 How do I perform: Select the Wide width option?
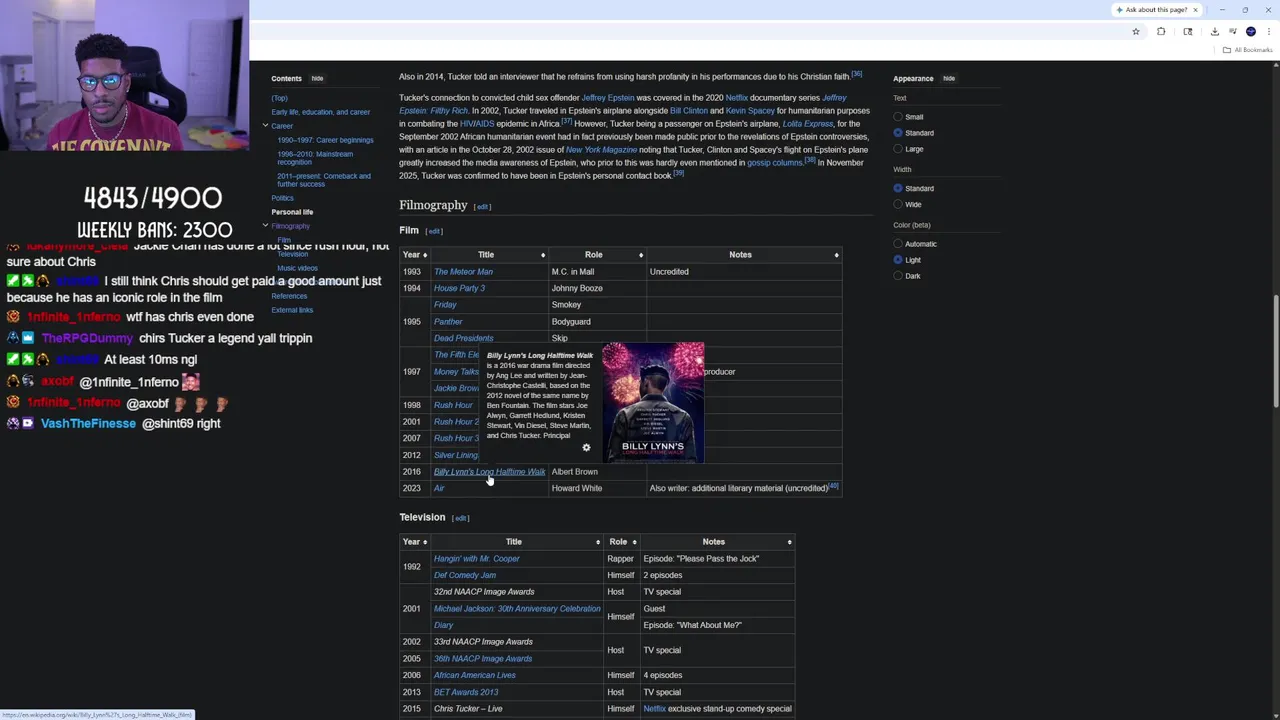[898, 204]
